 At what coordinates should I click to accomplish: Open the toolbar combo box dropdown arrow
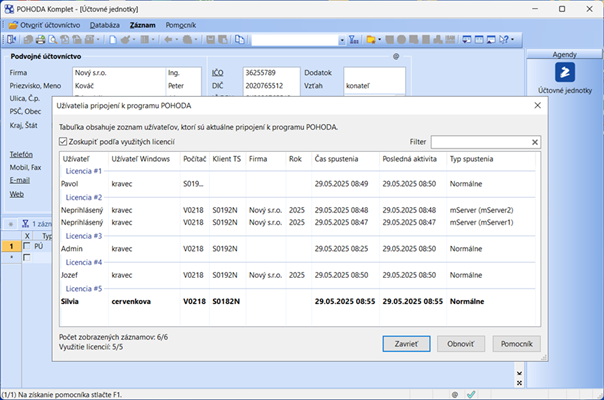342,40
